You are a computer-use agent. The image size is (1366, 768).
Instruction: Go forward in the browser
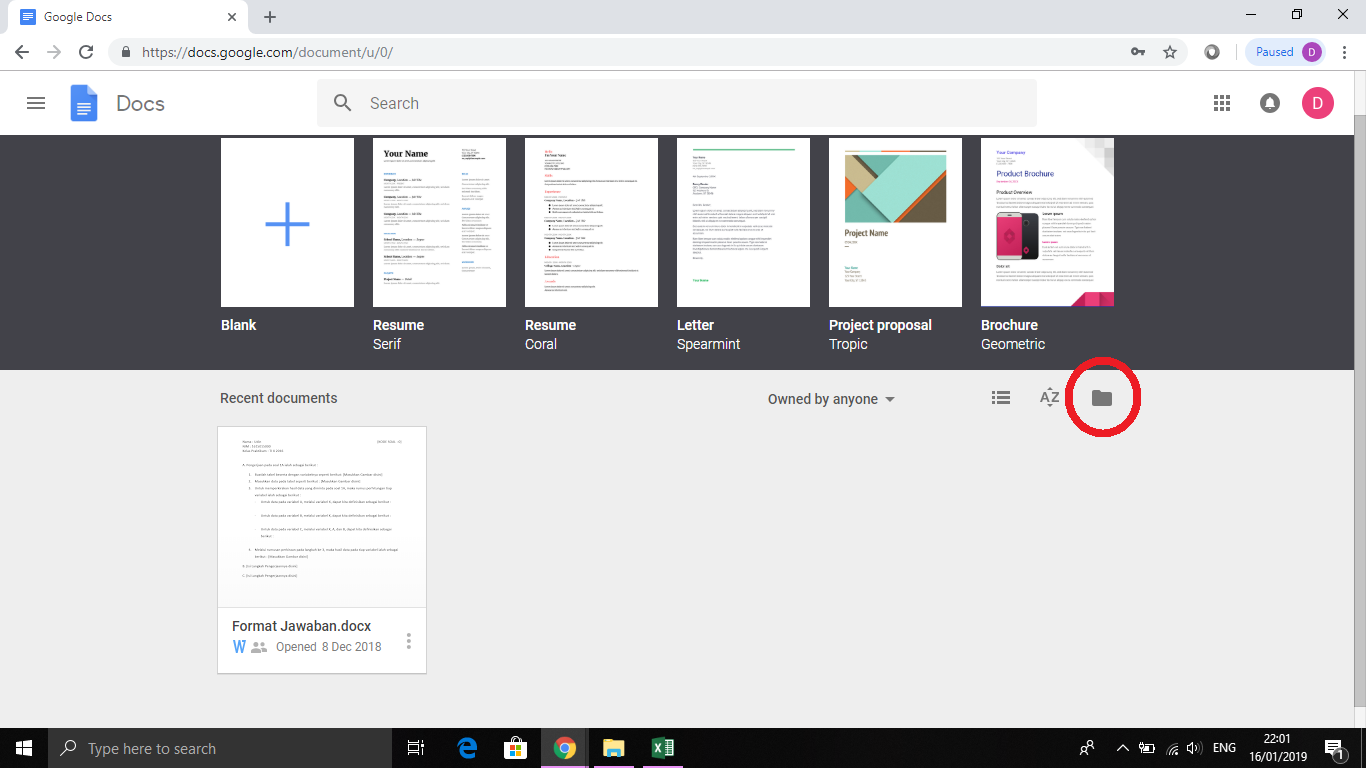tap(54, 52)
